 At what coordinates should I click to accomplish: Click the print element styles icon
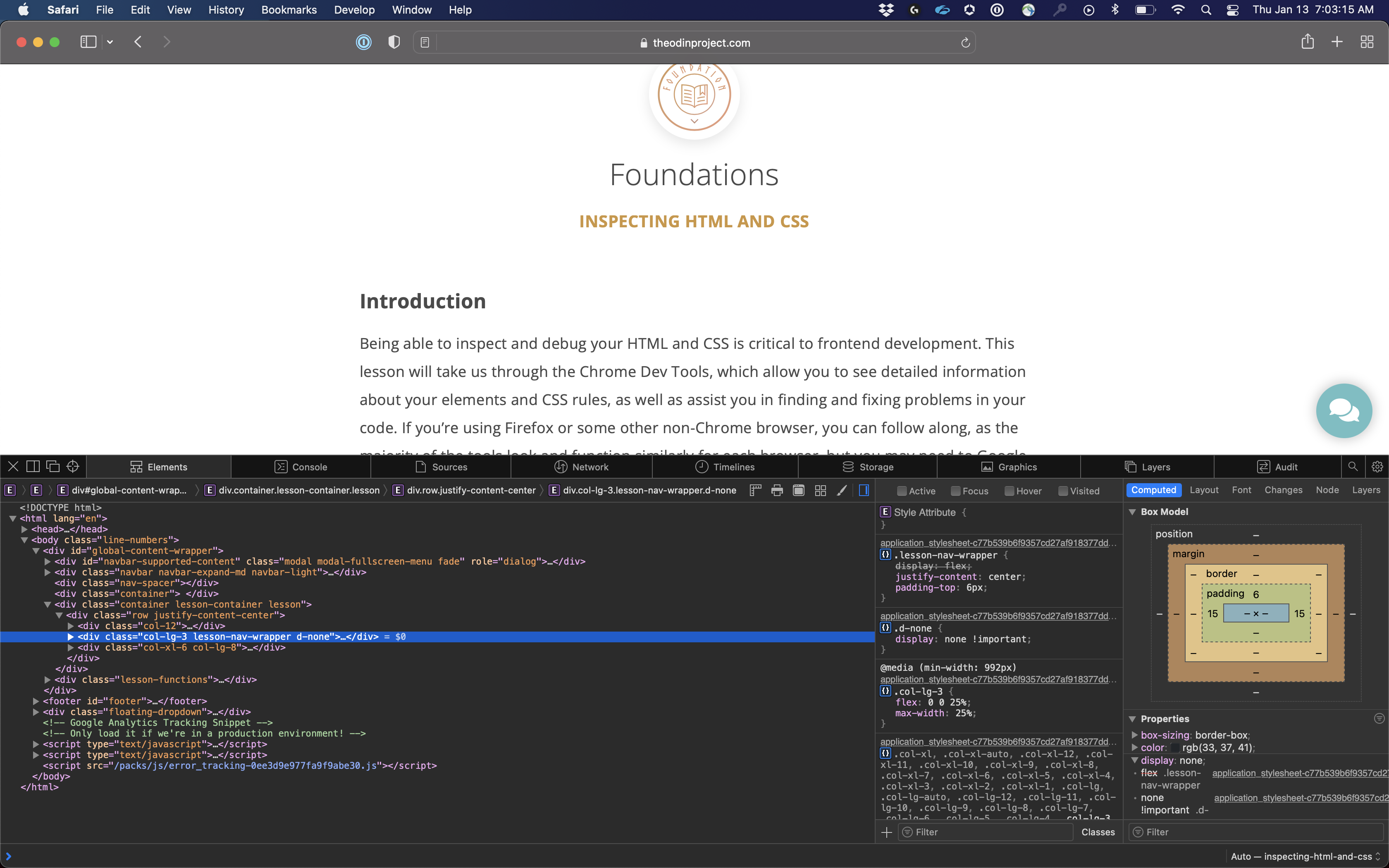coord(777,491)
